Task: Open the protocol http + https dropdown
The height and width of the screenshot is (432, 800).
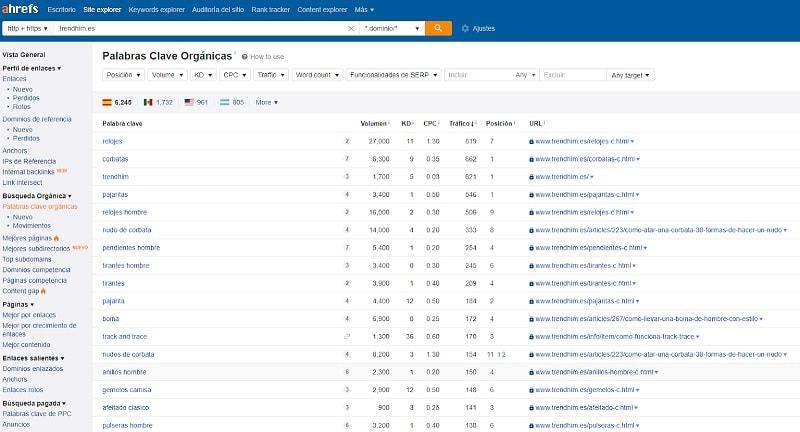Action: coord(28,29)
